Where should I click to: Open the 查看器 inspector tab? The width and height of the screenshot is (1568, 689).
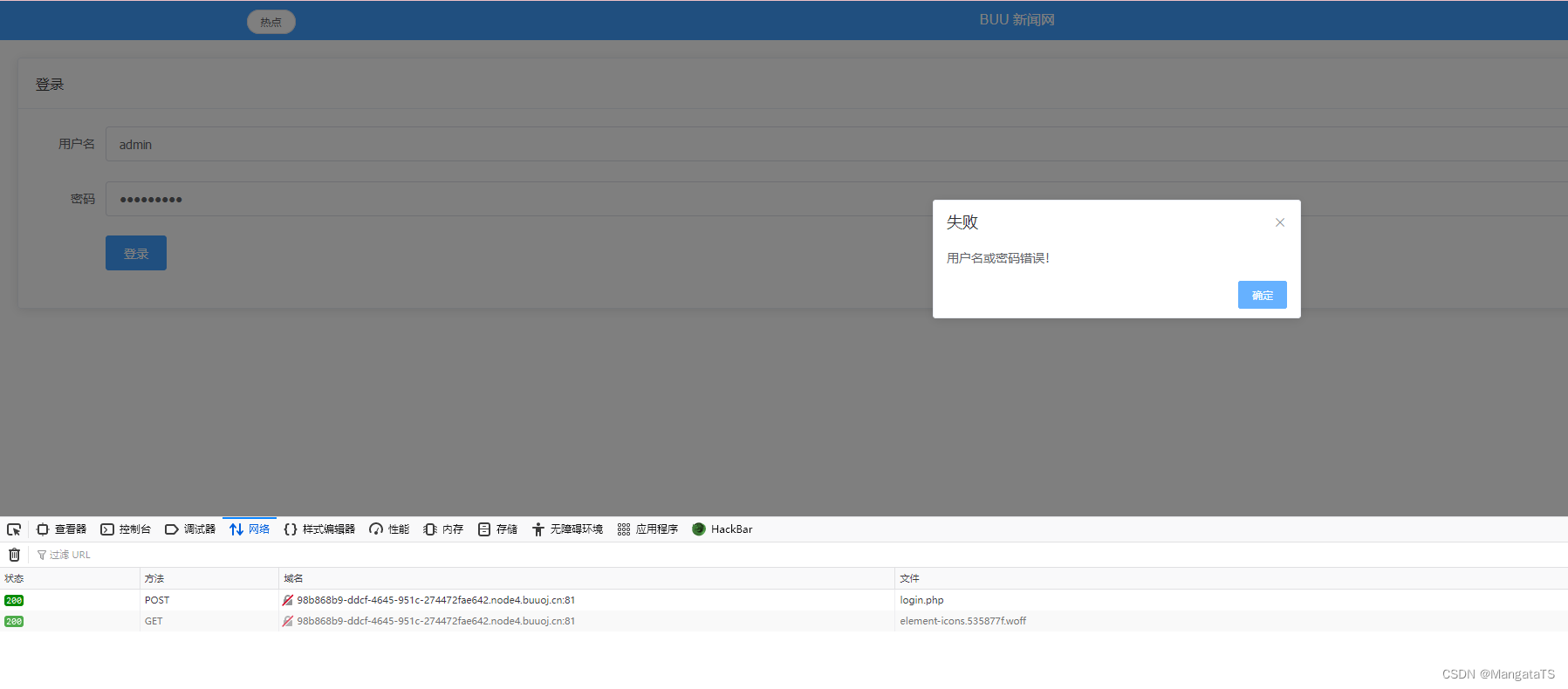(x=61, y=529)
